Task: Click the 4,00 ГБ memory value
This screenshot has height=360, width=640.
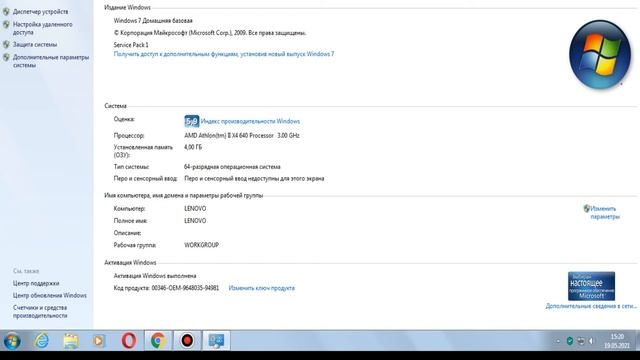Action: [x=193, y=147]
